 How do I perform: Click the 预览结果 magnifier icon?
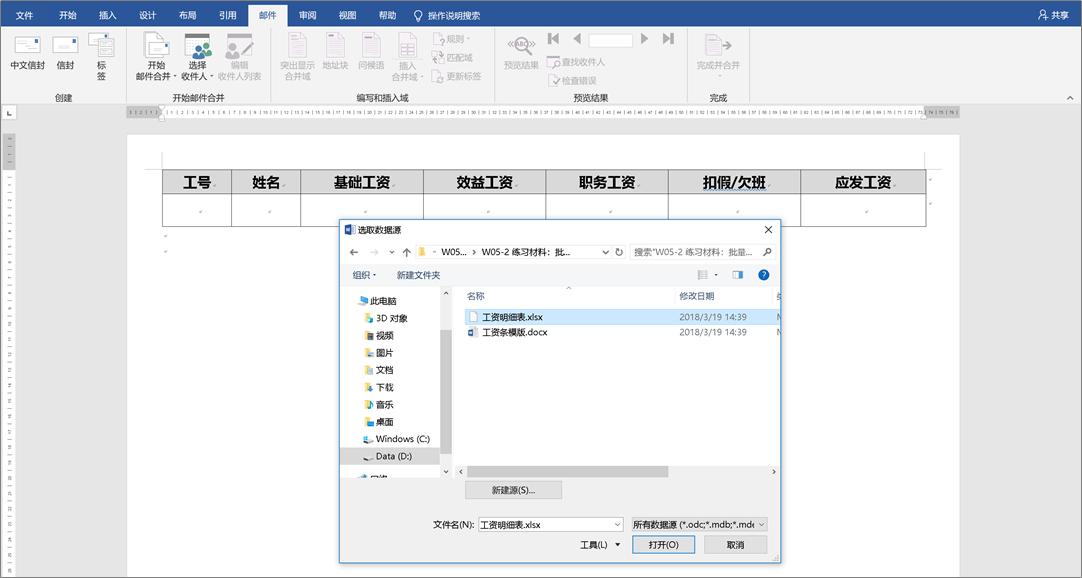(520, 48)
